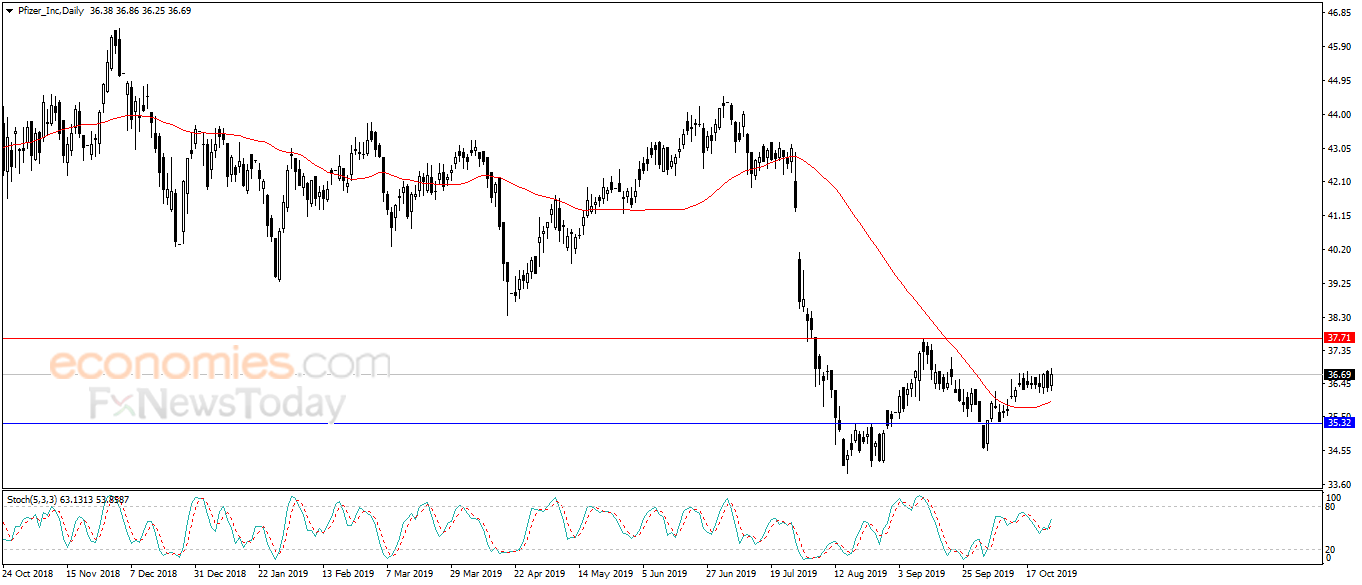The height and width of the screenshot is (585, 1362).
Task: Click the black 36.69 current price tag
Action: point(1339,374)
